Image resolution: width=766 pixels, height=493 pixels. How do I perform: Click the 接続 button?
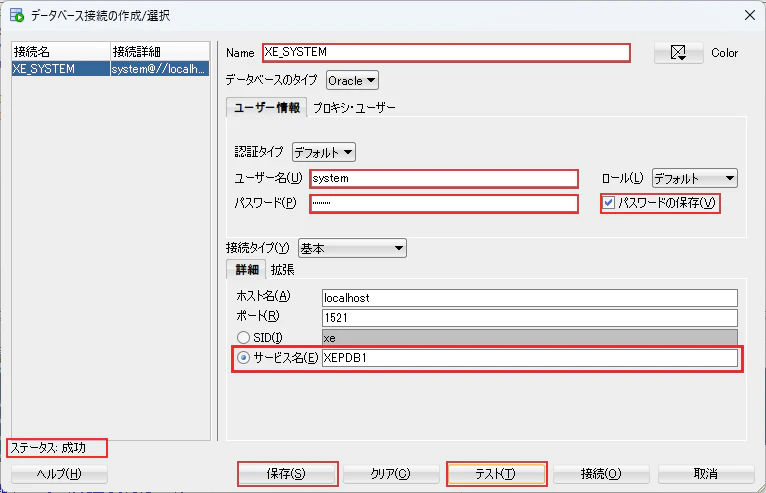[601, 473]
